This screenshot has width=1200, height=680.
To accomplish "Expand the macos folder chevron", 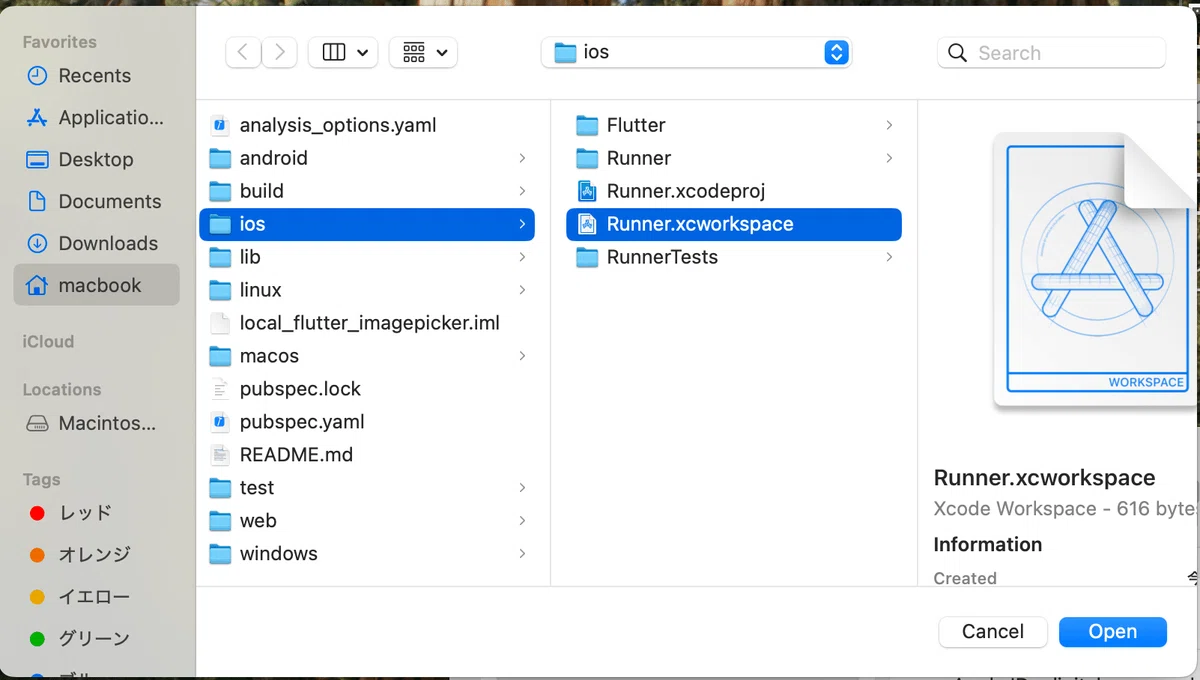I will (522, 356).
